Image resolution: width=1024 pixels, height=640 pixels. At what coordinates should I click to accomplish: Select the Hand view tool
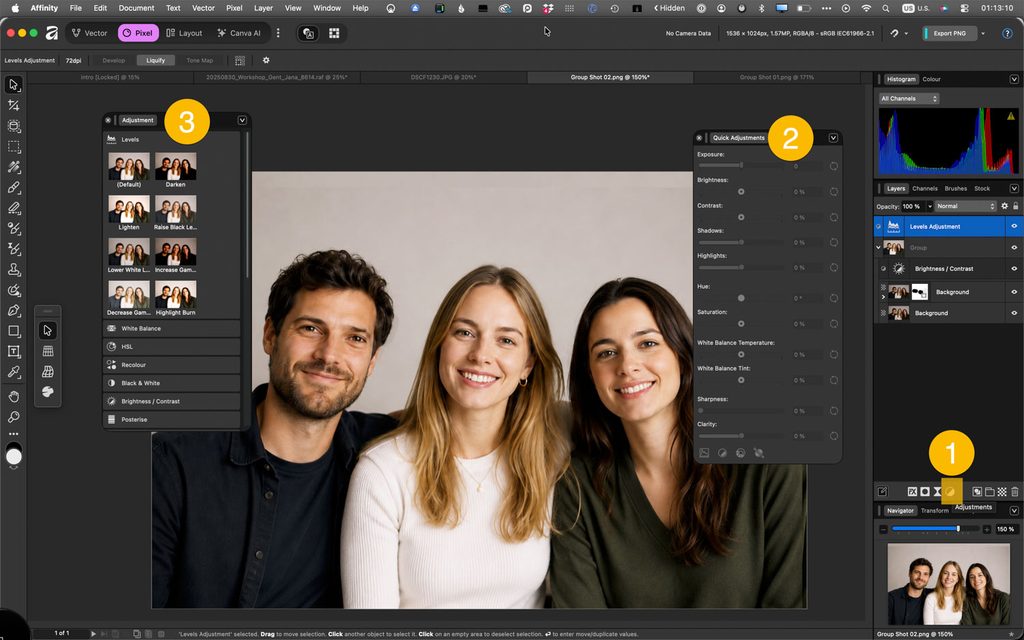14,396
